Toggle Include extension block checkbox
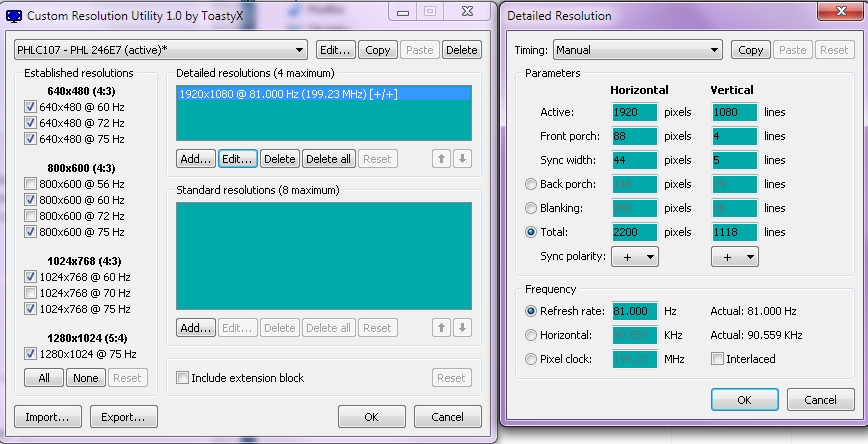Viewport: 868px width, 444px height. 182,378
